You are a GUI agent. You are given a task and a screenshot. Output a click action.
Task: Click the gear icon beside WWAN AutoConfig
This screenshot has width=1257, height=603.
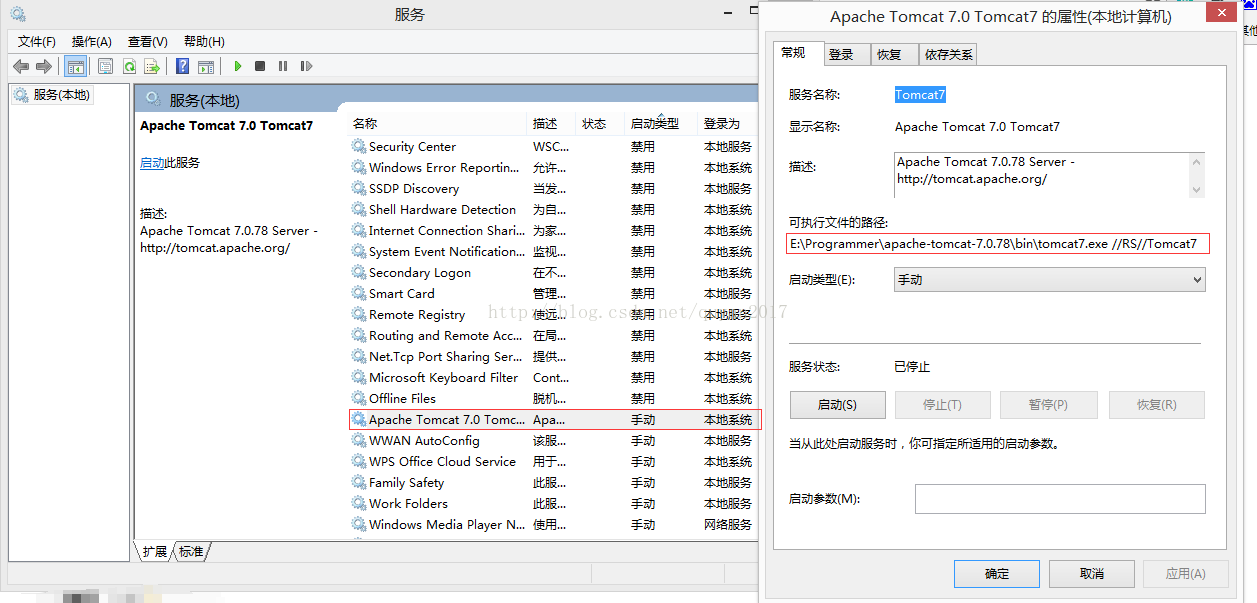click(x=359, y=440)
